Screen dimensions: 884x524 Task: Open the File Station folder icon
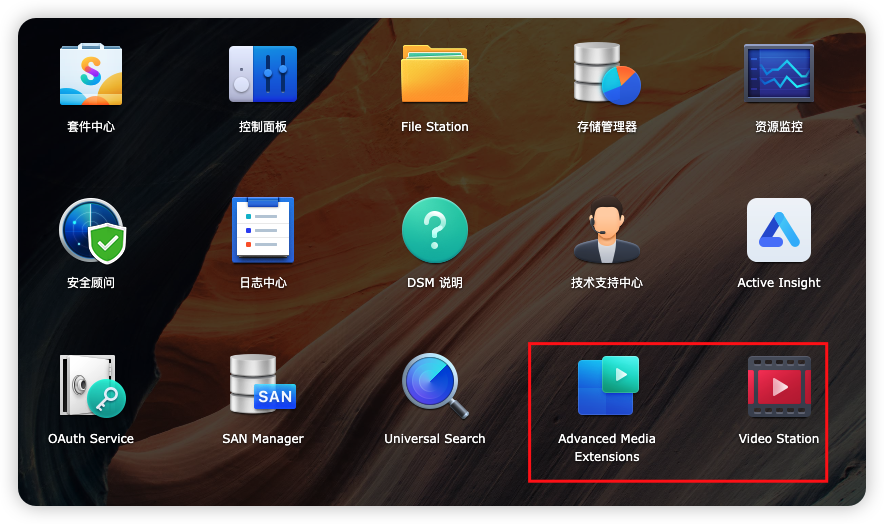click(x=435, y=74)
